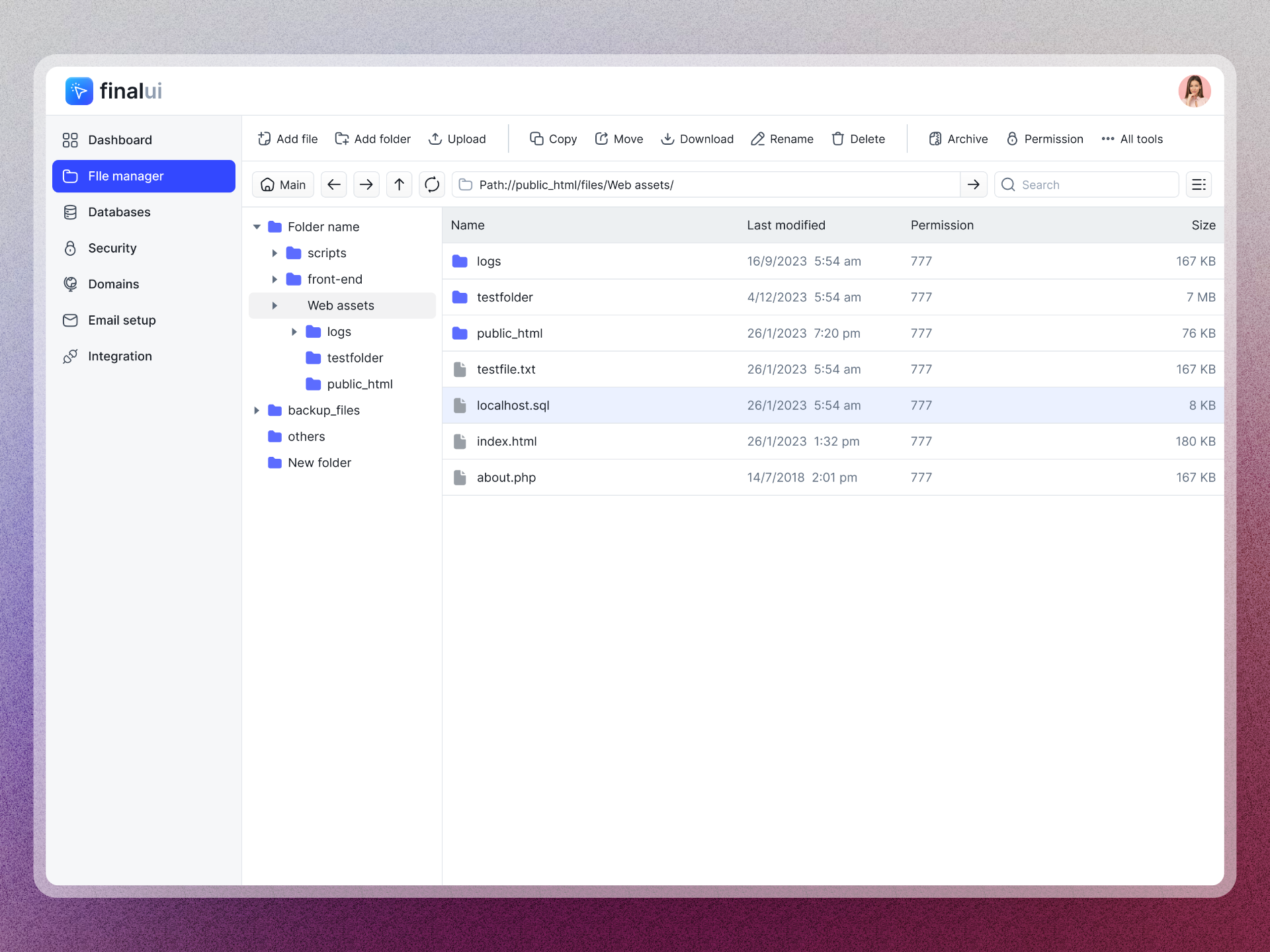Expand the logs folder under Web assets
The height and width of the screenshot is (952, 1270).
[x=295, y=331]
